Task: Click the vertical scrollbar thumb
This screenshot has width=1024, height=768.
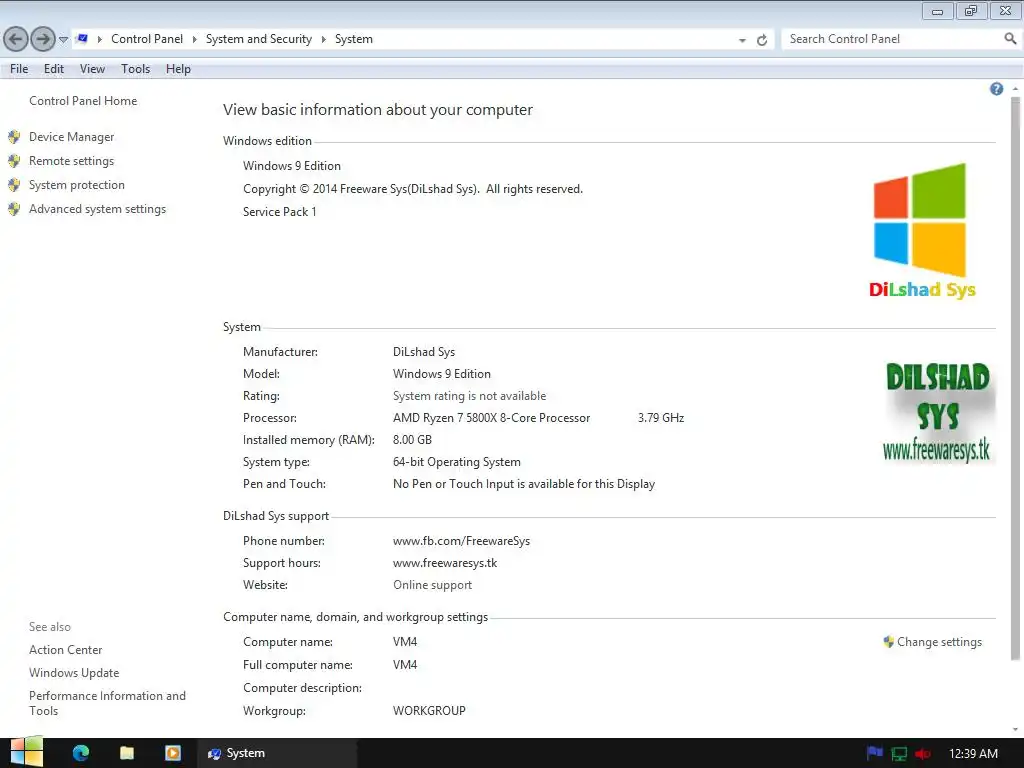Action: point(1015,377)
